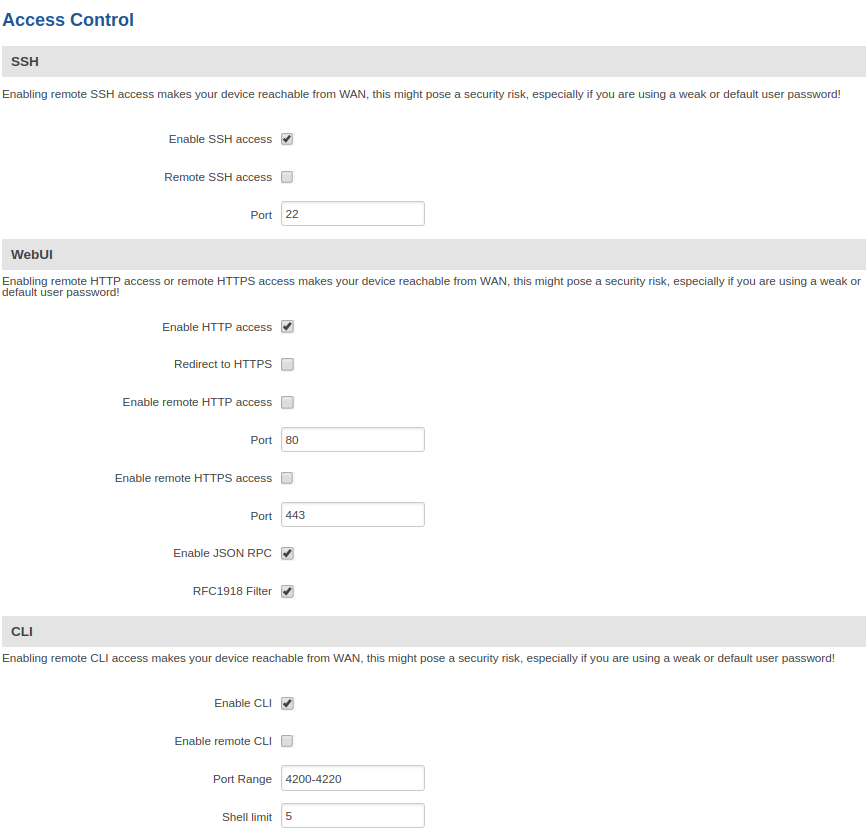Turn on Enable remote HTTPS access
Image resolution: width=867 pixels, height=836 pixels.
pos(287,478)
